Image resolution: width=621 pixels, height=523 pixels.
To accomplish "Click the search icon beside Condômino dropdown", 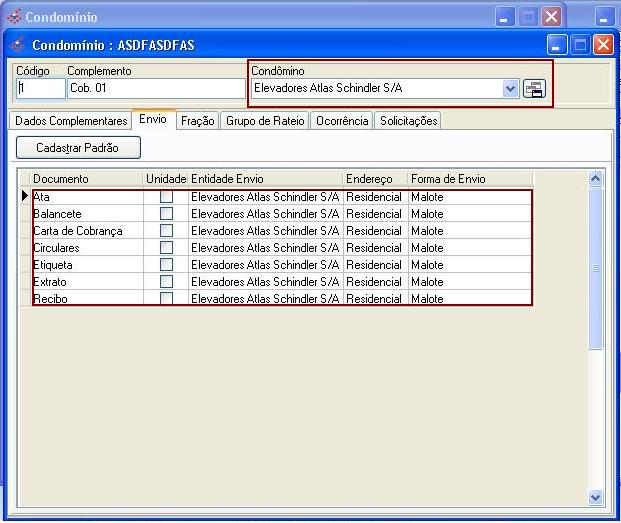I will click(x=534, y=89).
